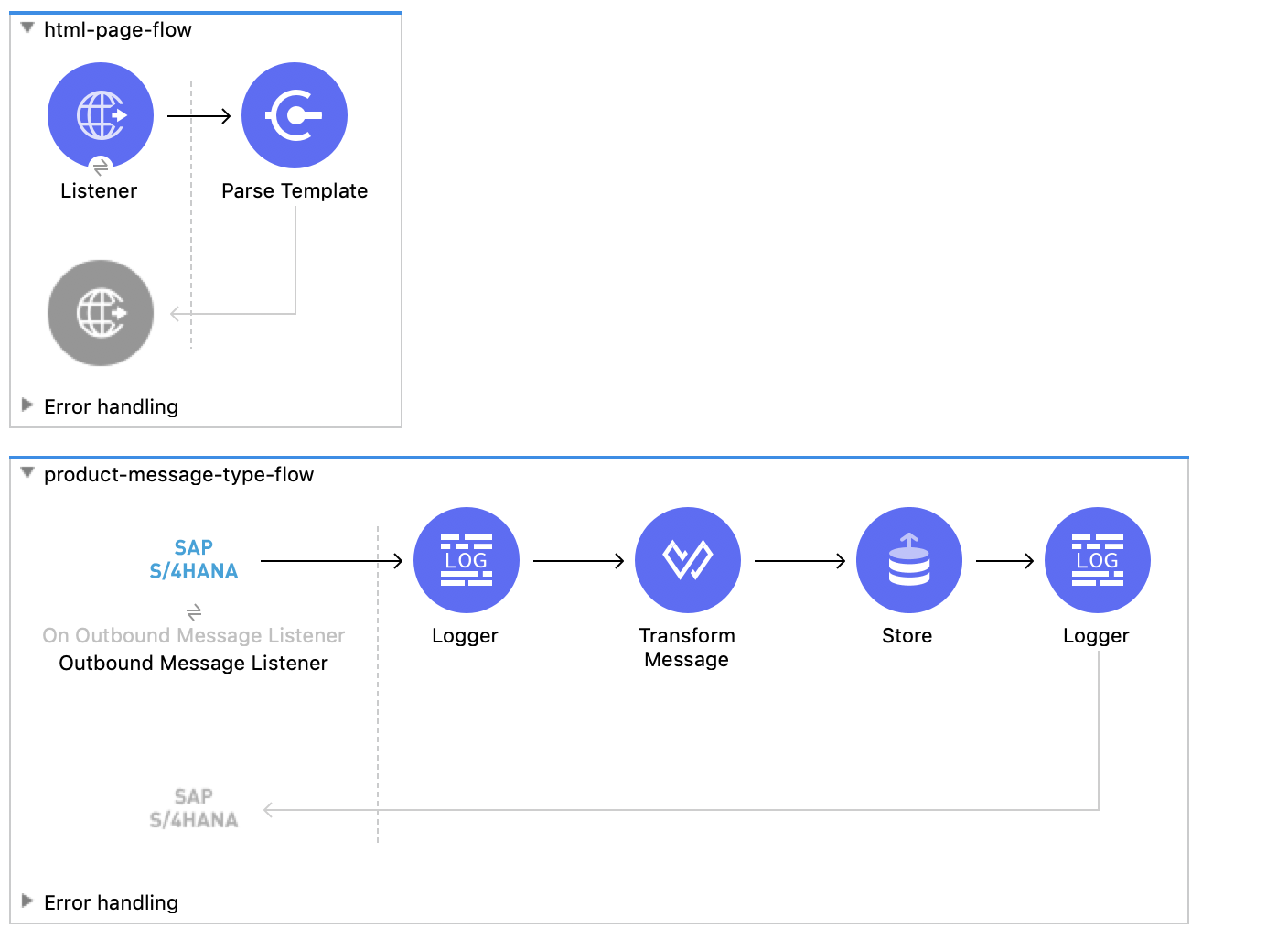Open the first Logger component
The height and width of the screenshot is (950, 1288).
467,559
